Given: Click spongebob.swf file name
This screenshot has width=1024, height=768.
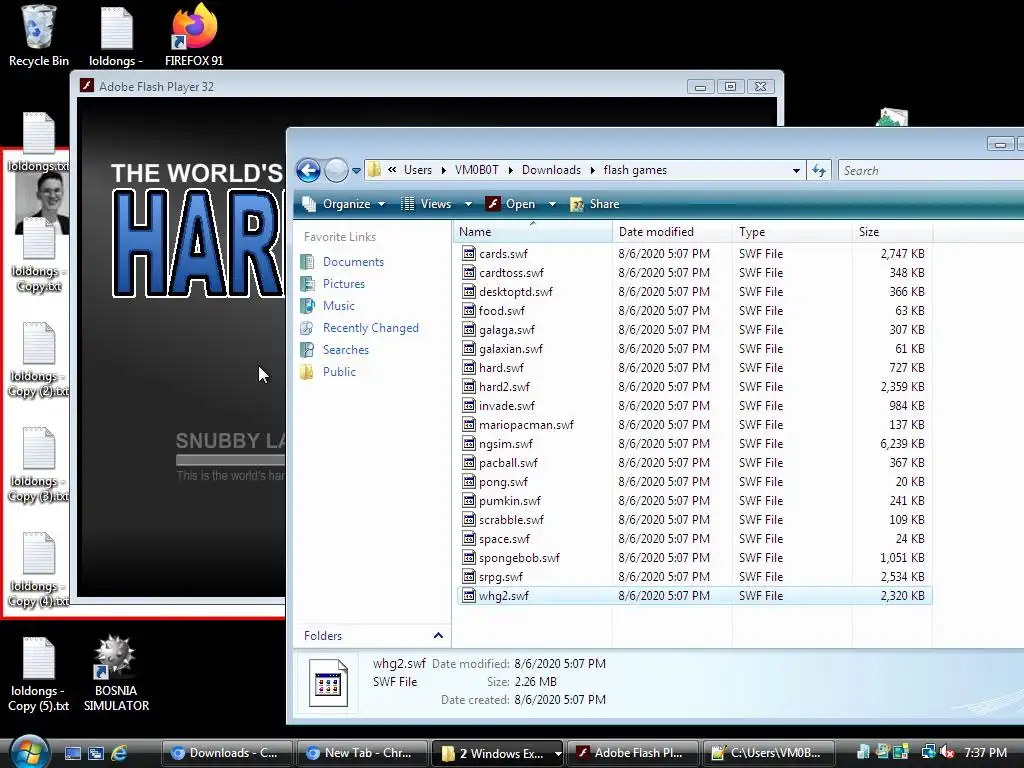Looking at the screenshot, I should coord(519,558).
